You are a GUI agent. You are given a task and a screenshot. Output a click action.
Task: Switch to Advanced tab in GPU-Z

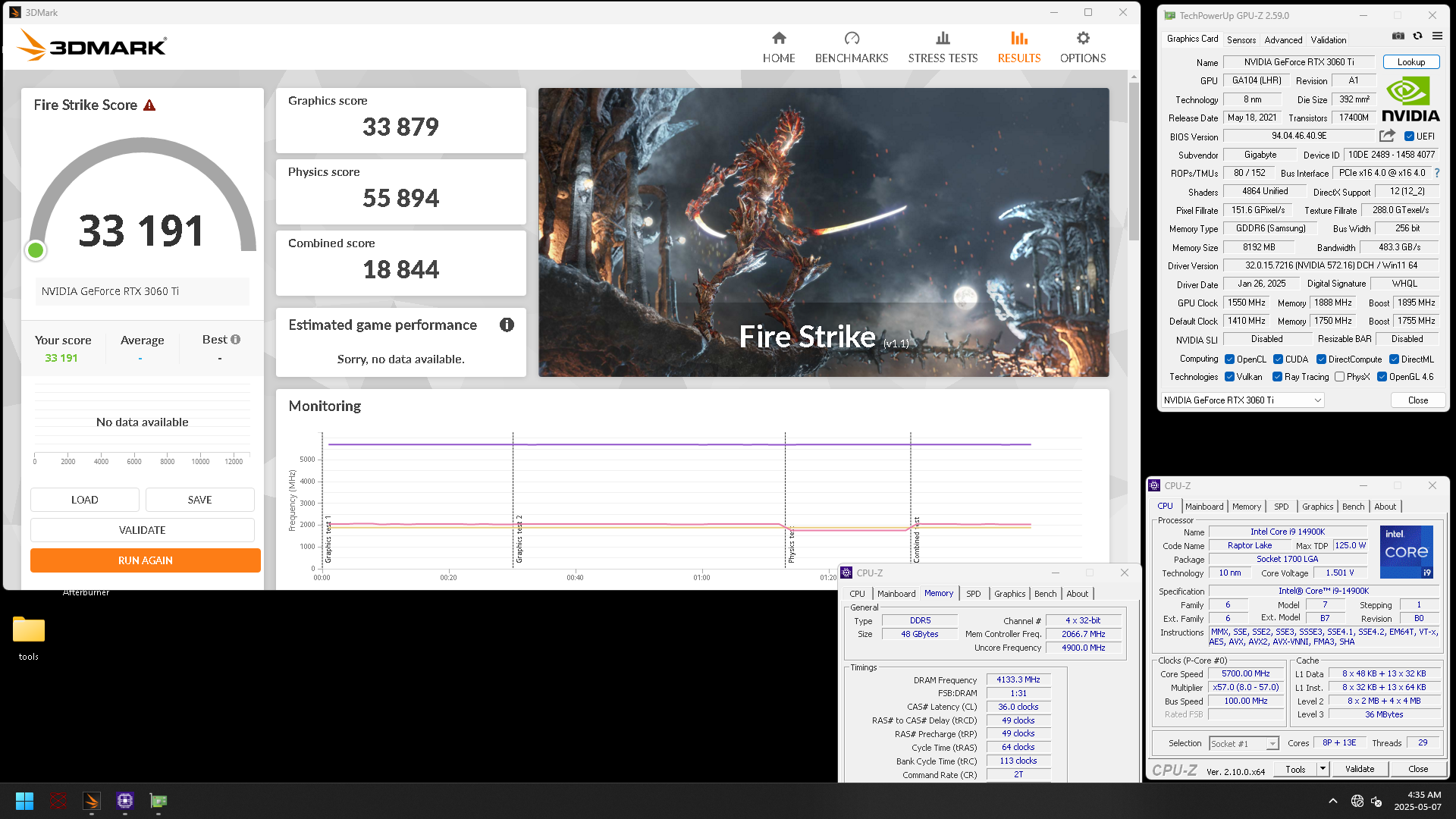[x=1283, y=40]
